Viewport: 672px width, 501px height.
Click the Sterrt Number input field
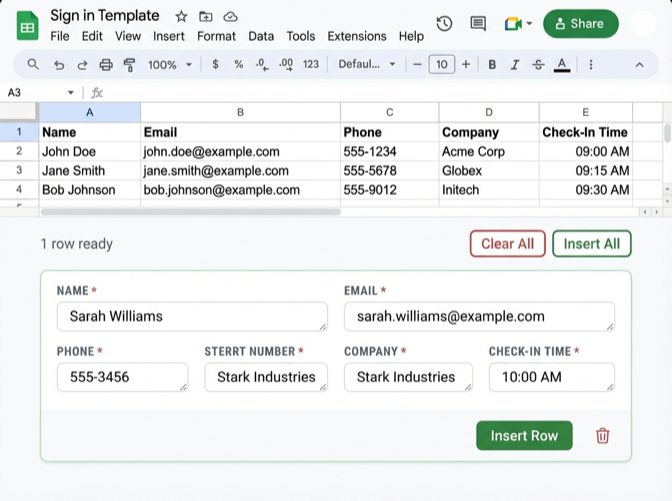[266, 377]
